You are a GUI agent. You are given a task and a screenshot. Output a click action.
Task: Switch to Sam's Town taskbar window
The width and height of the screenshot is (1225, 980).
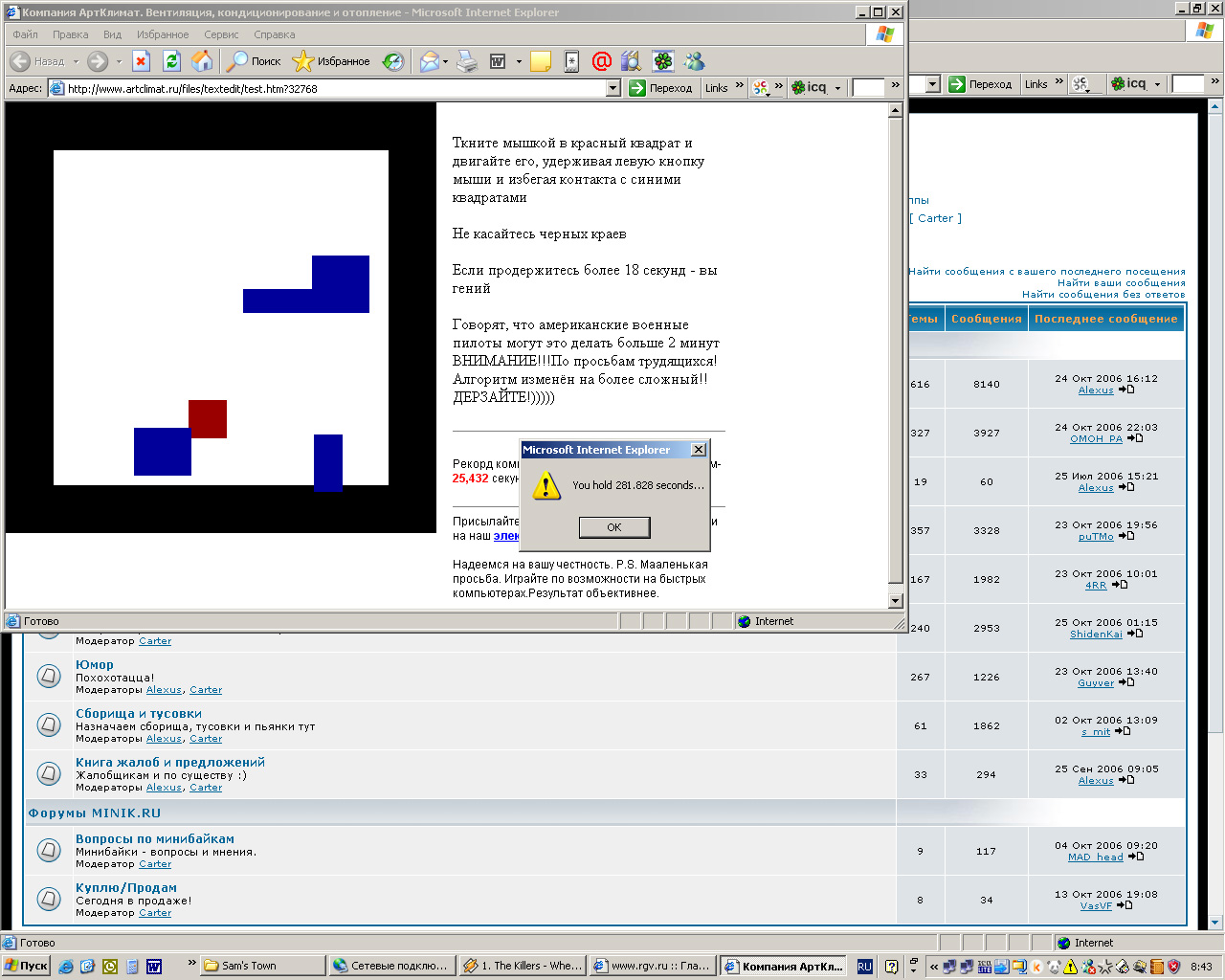pyautogui.click(x=263, y=966)
